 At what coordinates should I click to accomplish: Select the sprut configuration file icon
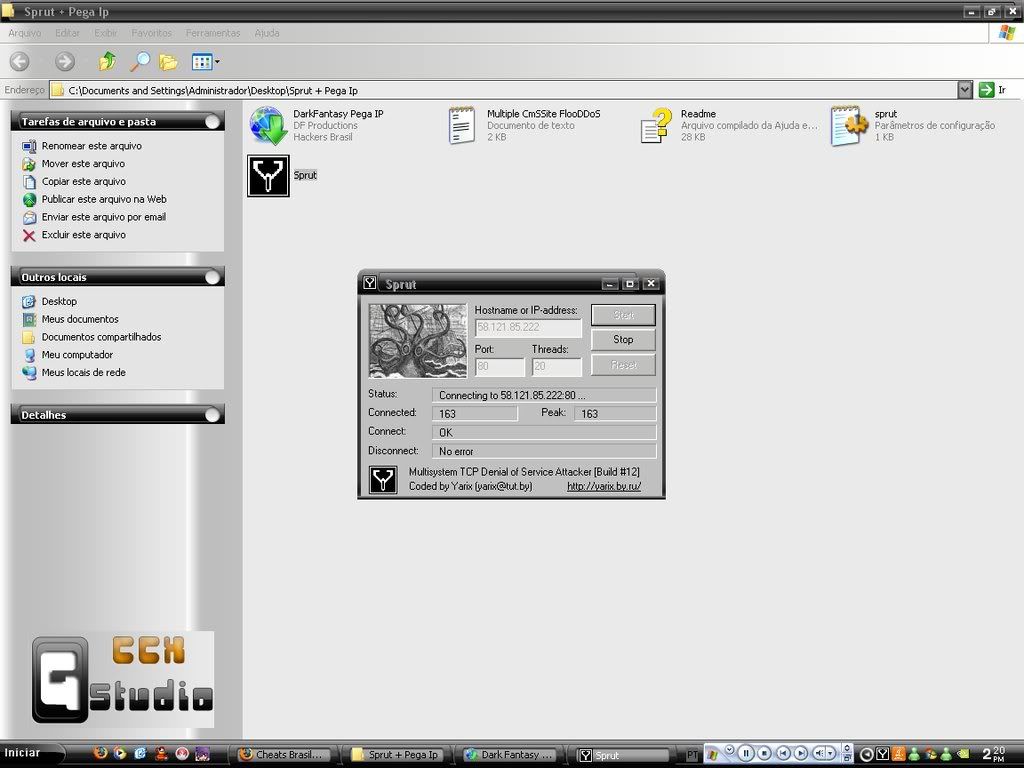point(849,125)
